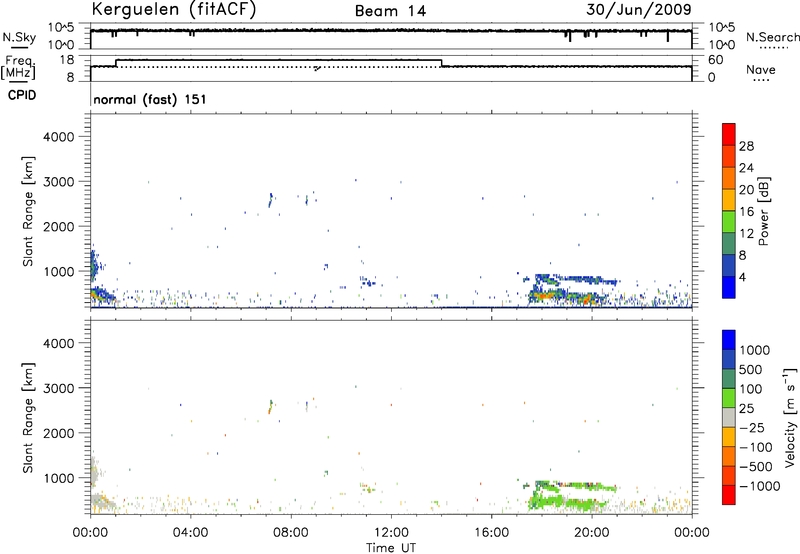Image resolution: width=800 pixels, height=554 pixels.
Task: Click the '60' Nave axis tick label
Action: pos(715,60)
